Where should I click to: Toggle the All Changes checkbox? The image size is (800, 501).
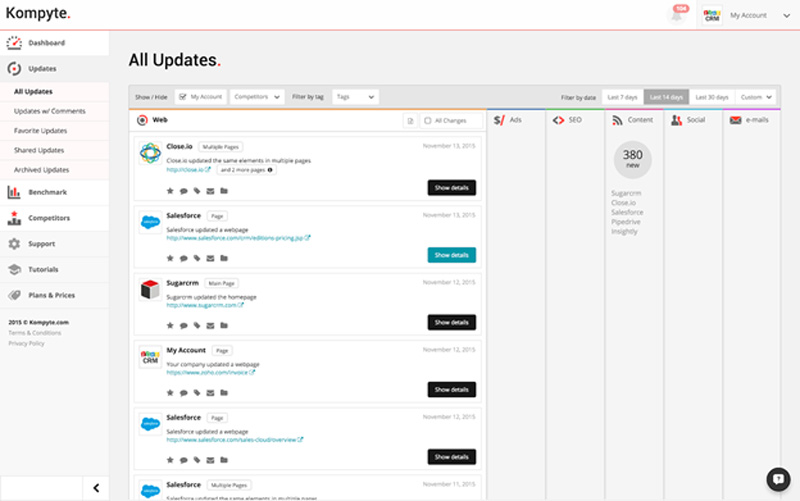pos(428,121)
